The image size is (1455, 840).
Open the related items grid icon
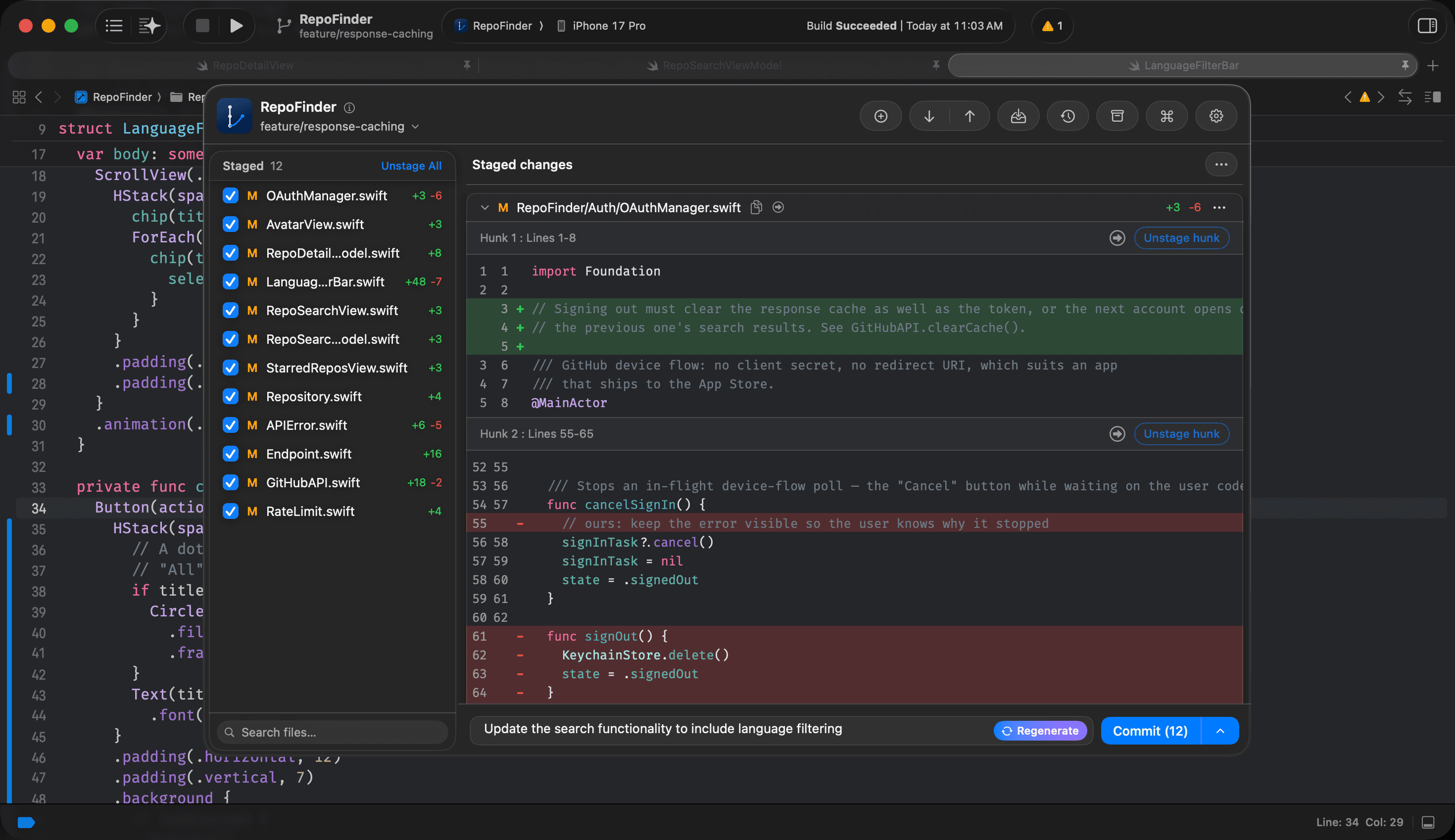tap(19, 97)
